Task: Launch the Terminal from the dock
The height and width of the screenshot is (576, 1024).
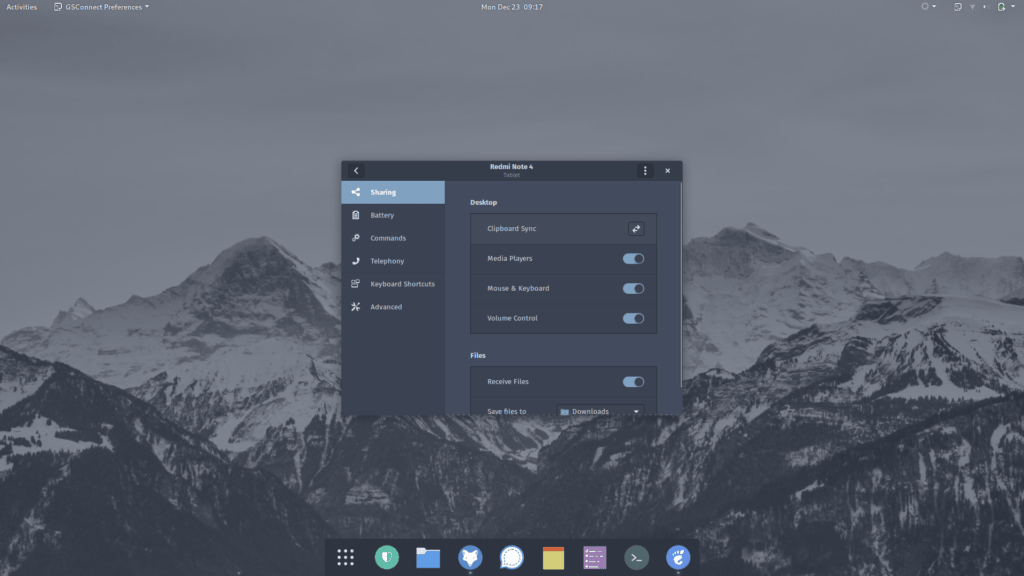Action: tap(637, 558)
